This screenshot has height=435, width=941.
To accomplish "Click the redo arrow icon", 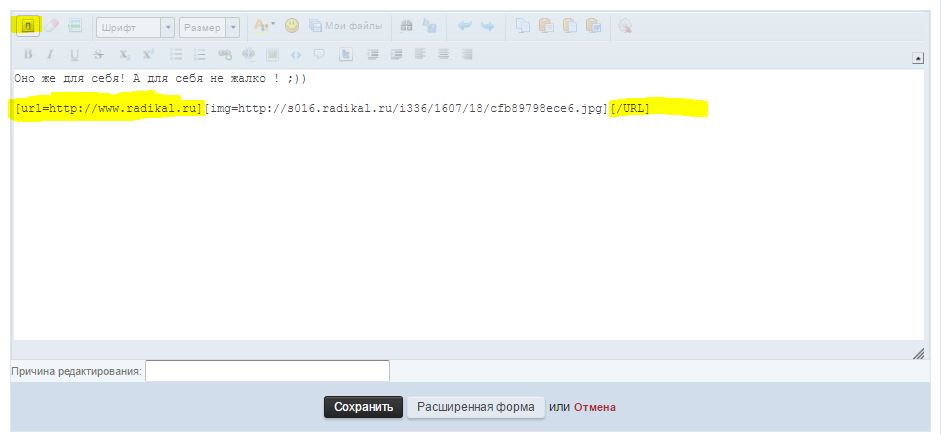I will tap(487, 27).
